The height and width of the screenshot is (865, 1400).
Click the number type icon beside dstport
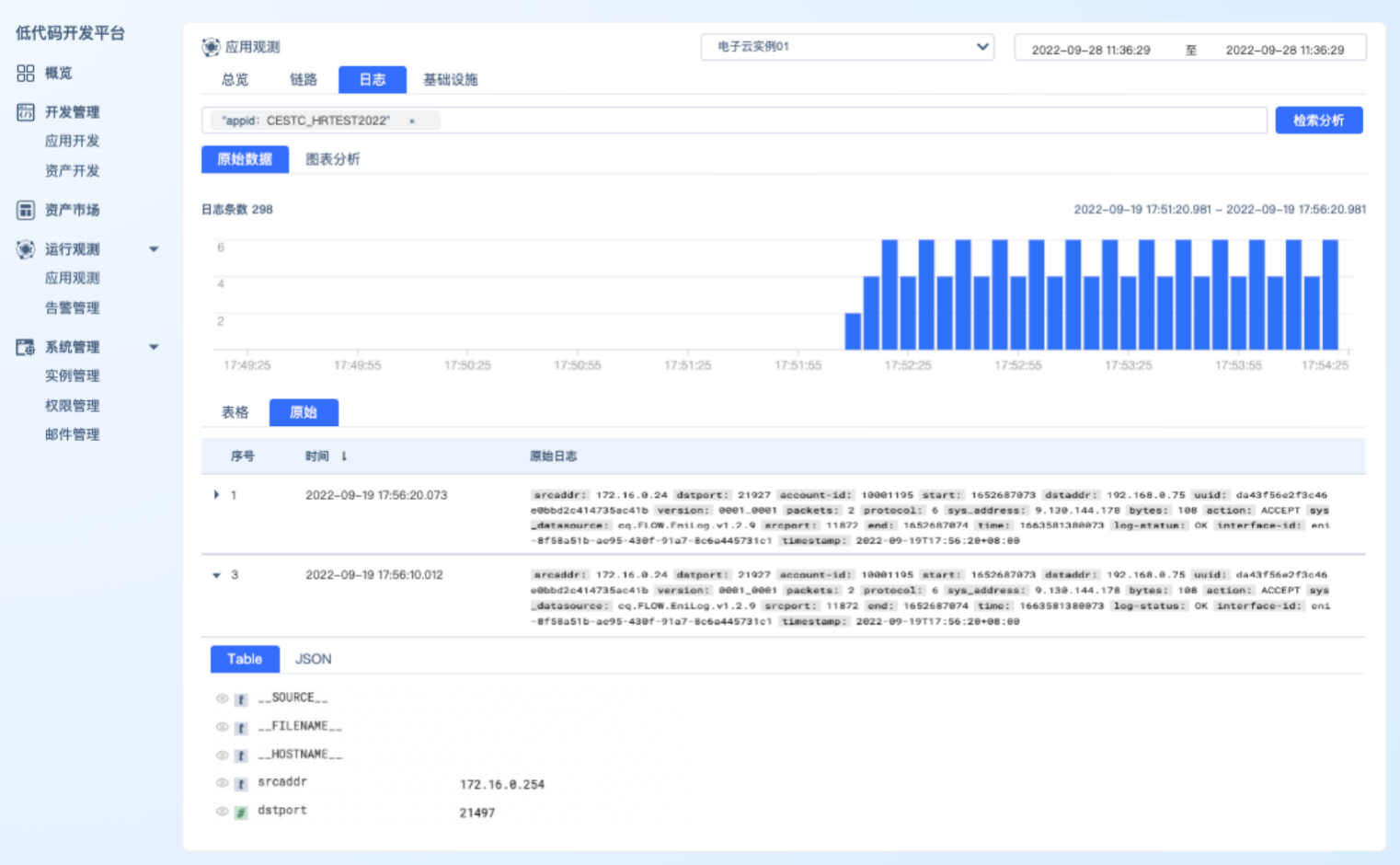coord(241,813)
